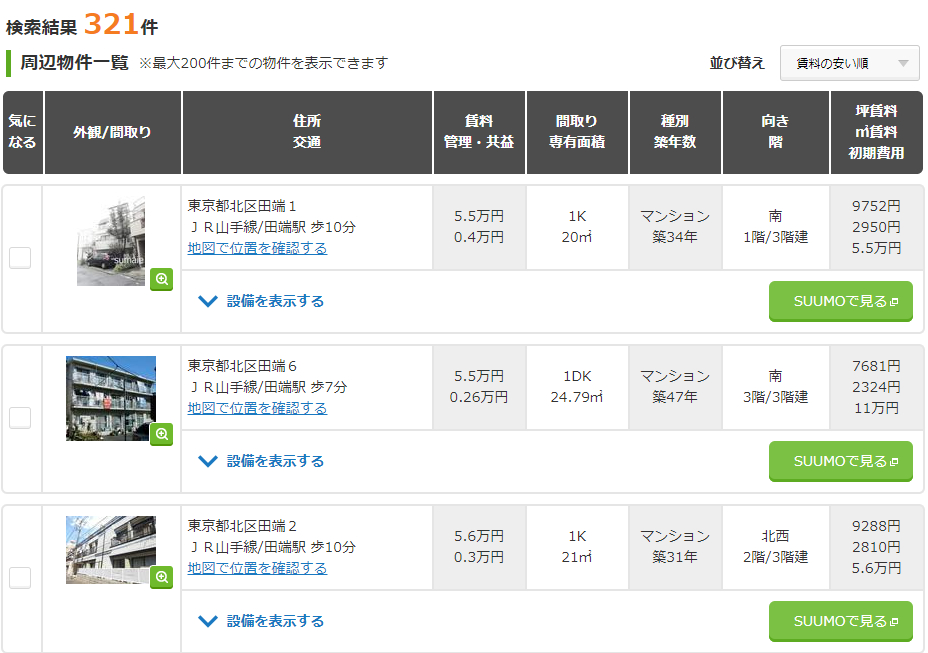Select the third listing's checkbox
This screenshot has width=928, height=653.
[x=20, y=578]
